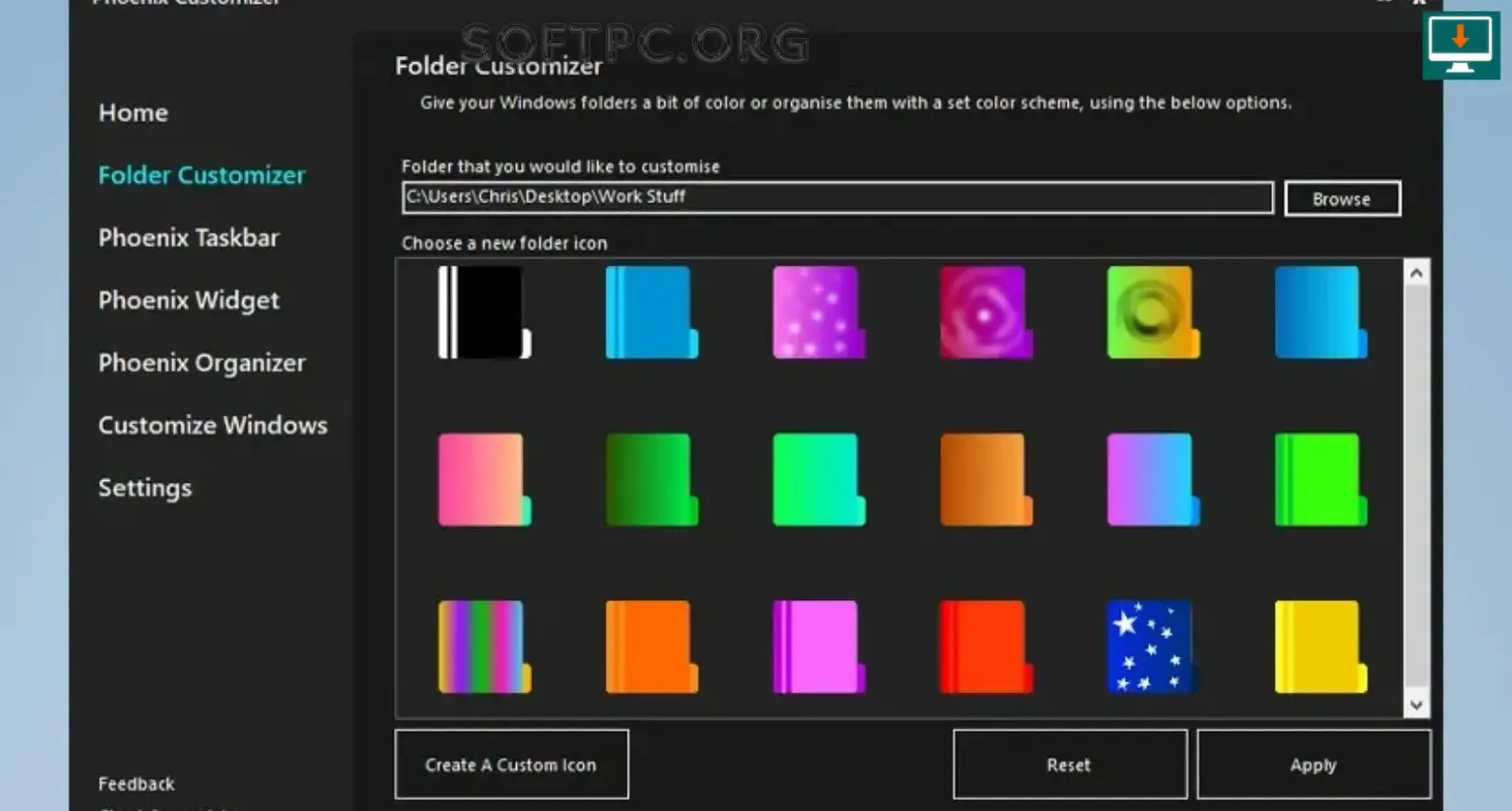Pick the bright lime green folder icon
Screen dimensions: 1512x811
coord(1320,479)
